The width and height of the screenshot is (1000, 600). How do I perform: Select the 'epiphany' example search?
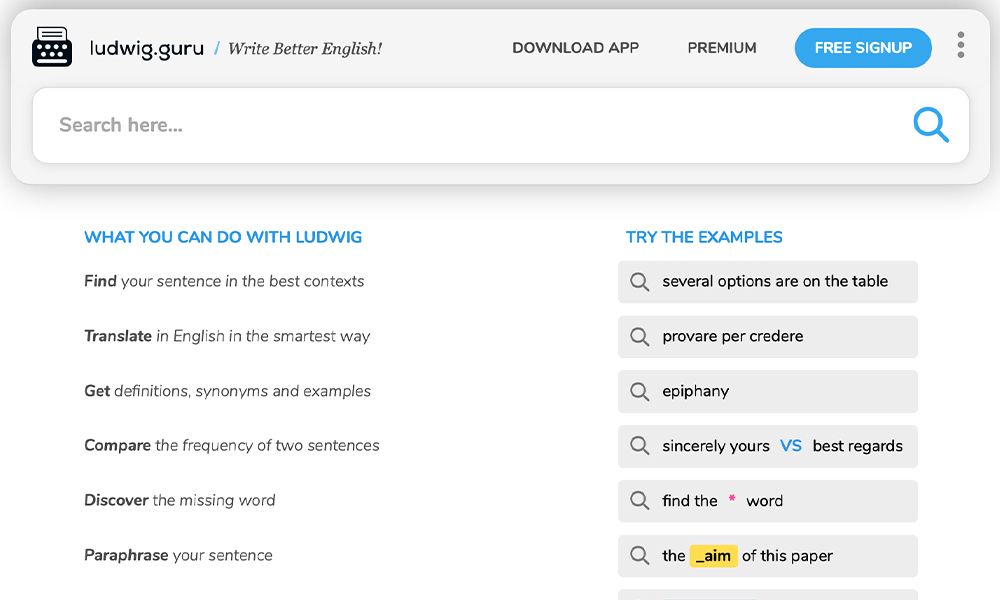pyautogui.click(x=696, y=392)
